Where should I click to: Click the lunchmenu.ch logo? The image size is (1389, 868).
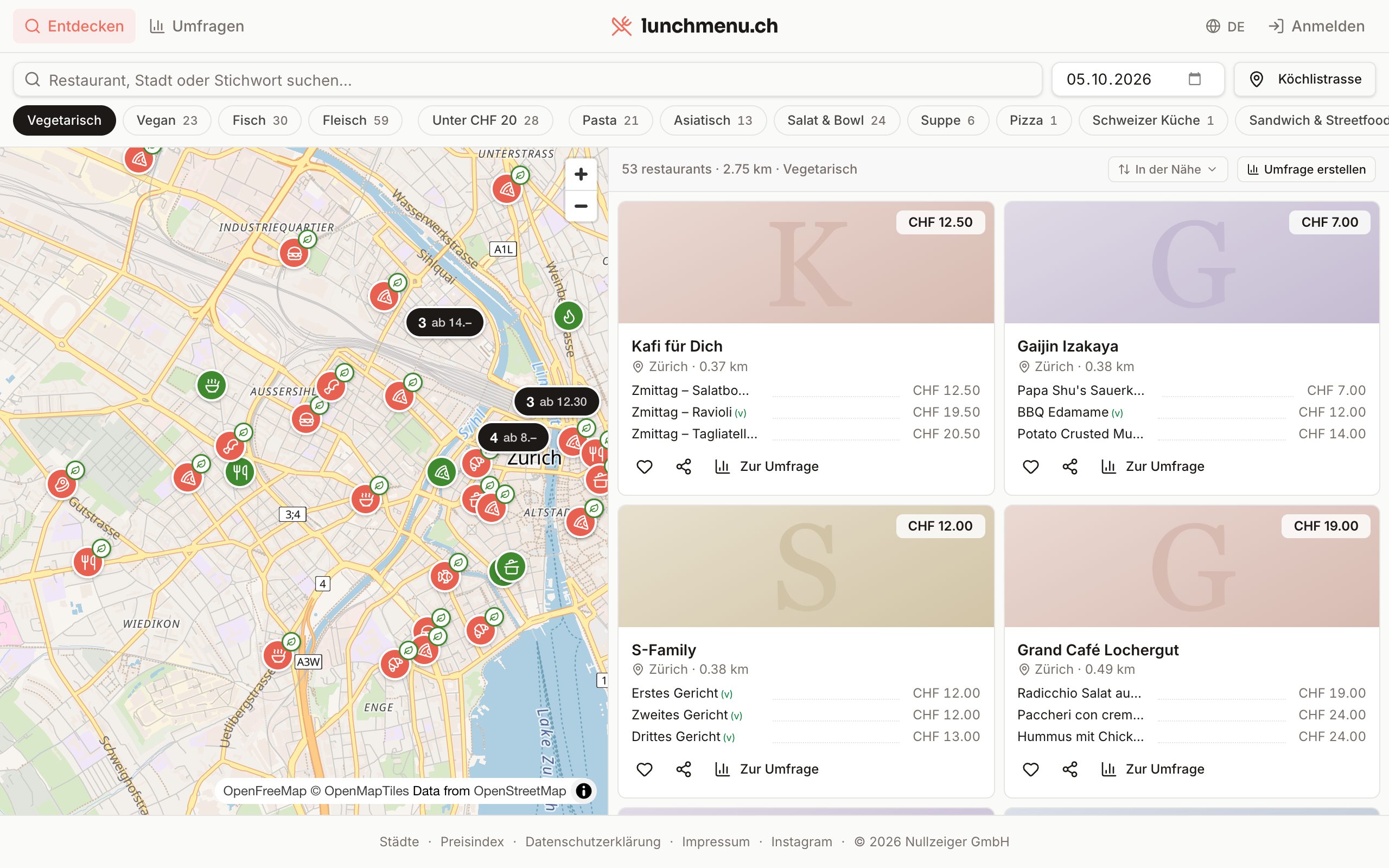point(694,27)
